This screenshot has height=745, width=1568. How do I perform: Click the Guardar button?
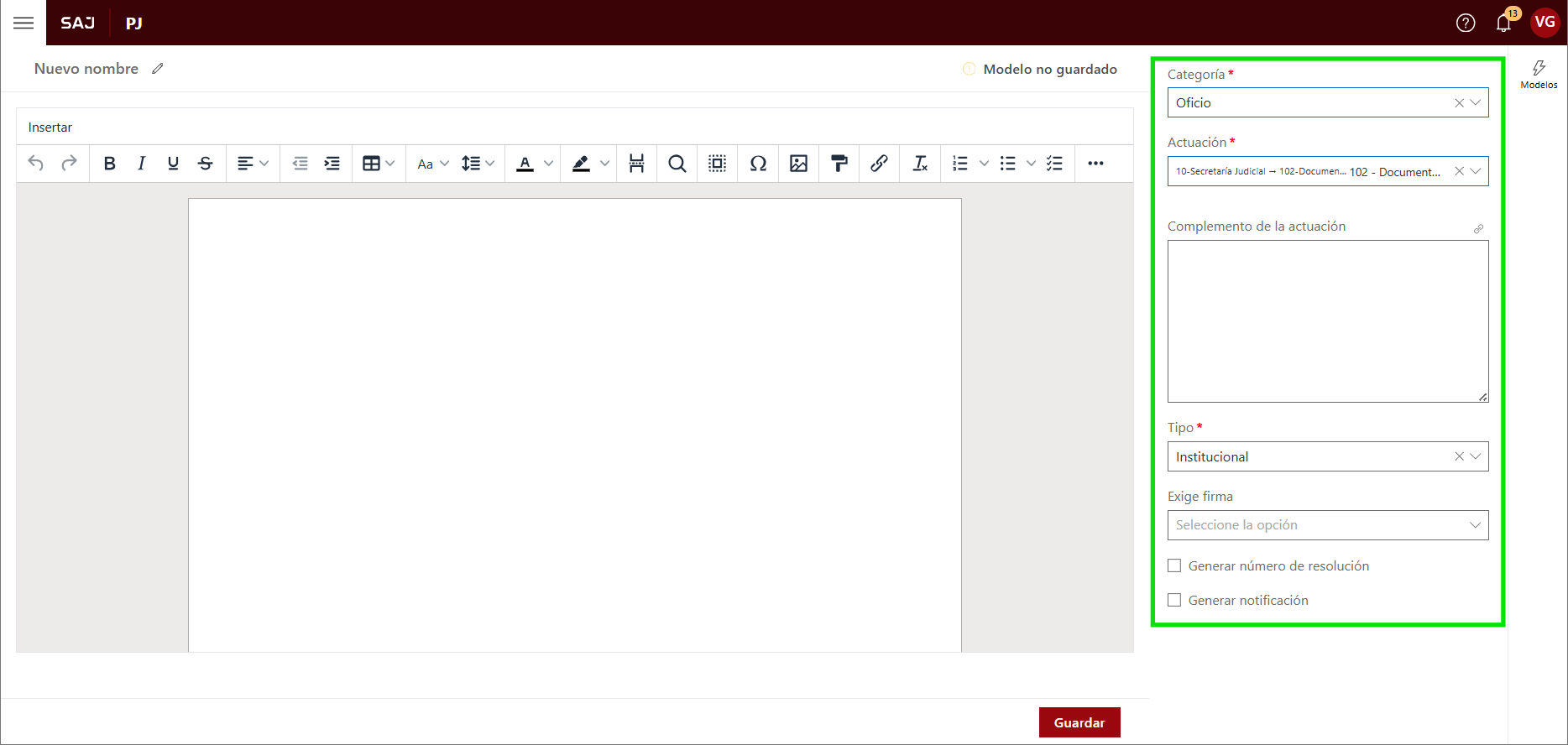[1079, 722]
